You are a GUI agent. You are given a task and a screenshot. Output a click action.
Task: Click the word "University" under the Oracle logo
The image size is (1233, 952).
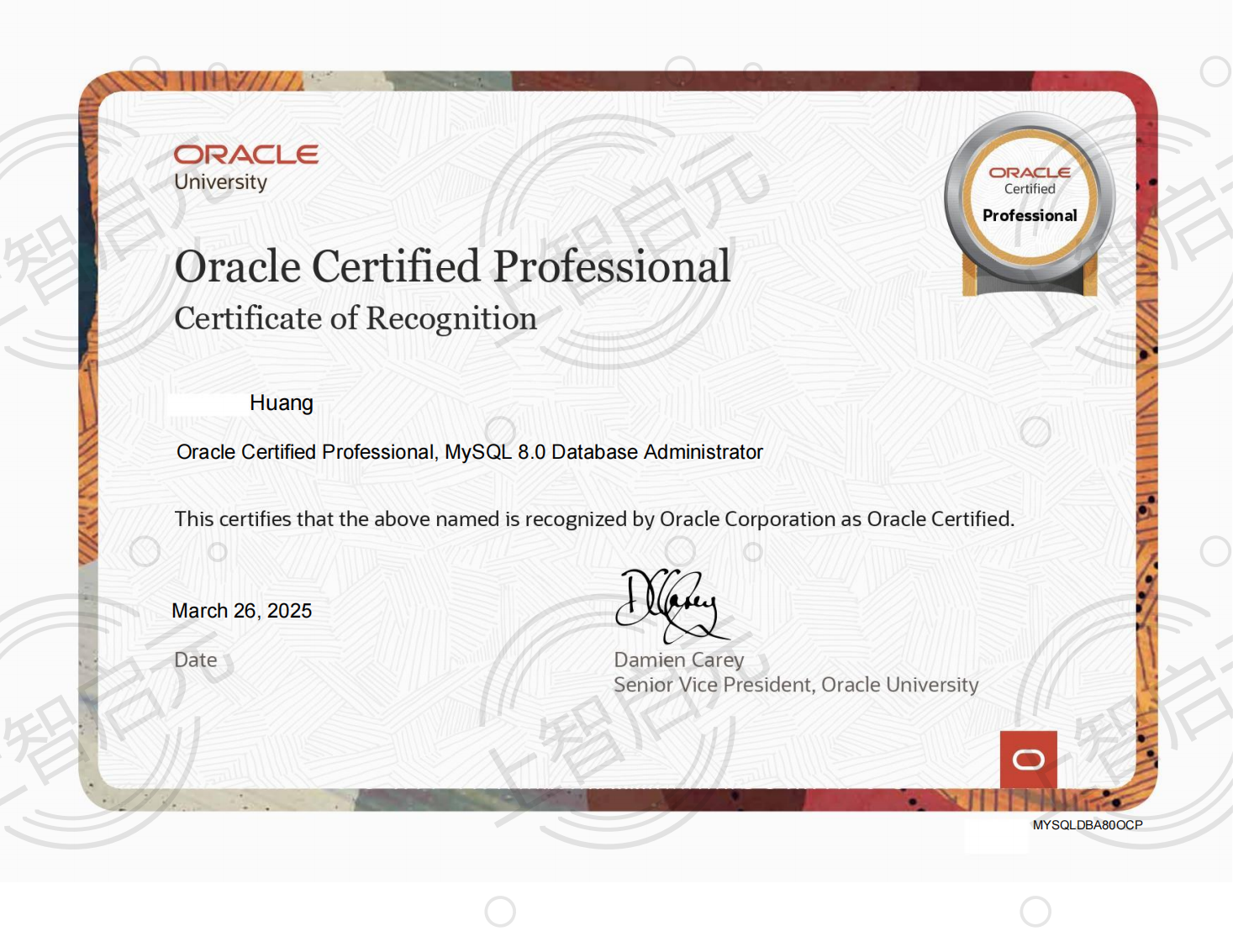tap(220, 182)
